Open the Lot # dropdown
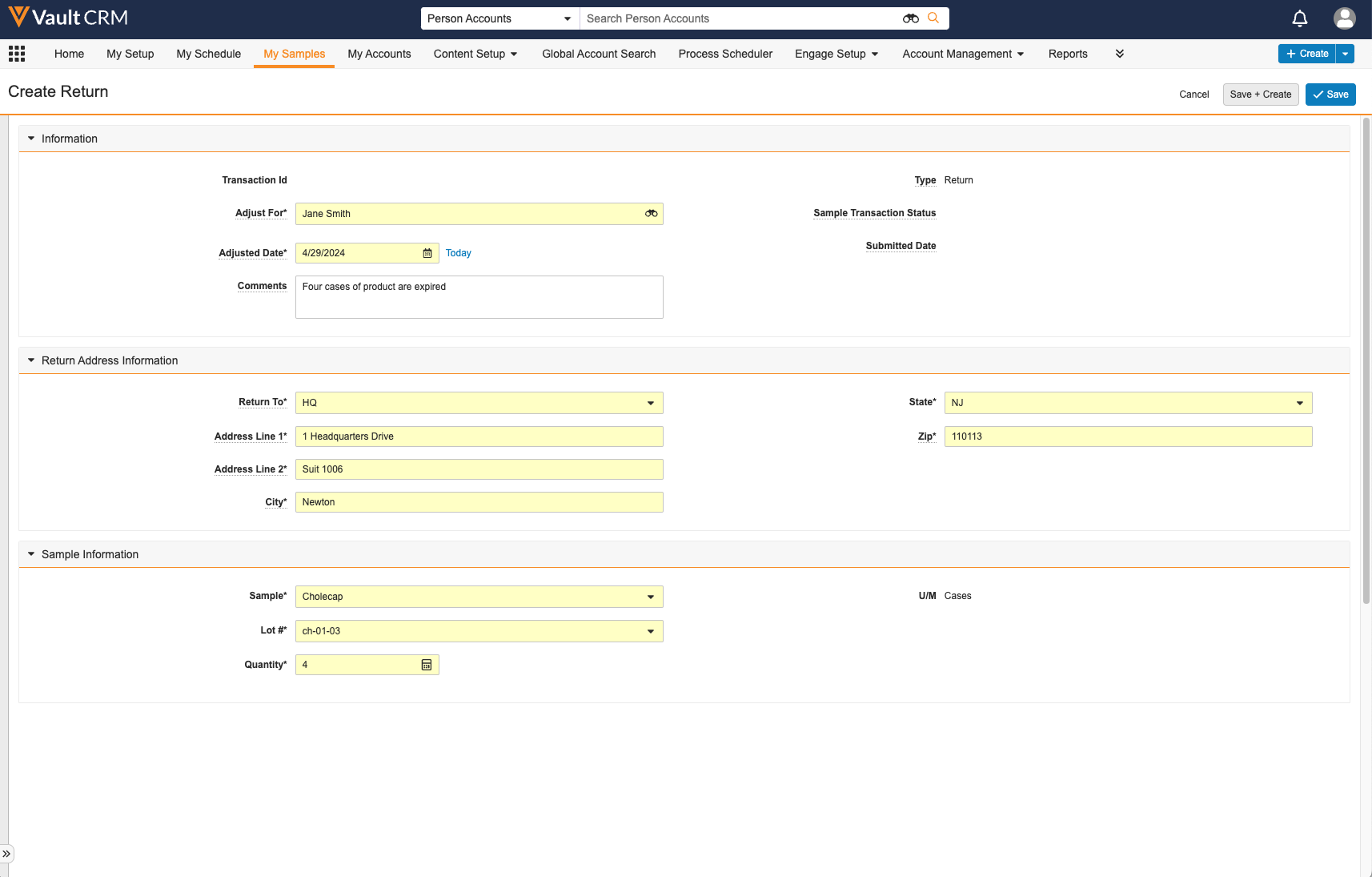This screenshot has width=1372, height=877. (650, 631)
